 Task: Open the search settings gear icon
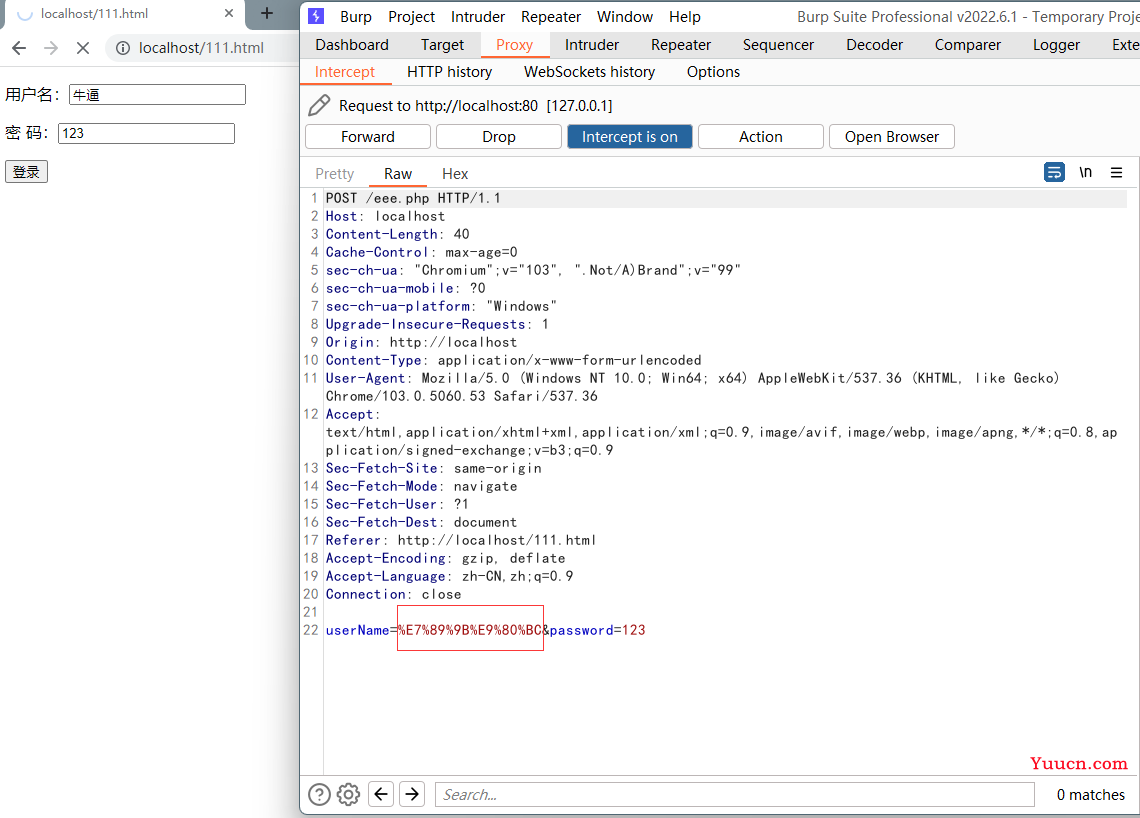[x=348, y=795]
